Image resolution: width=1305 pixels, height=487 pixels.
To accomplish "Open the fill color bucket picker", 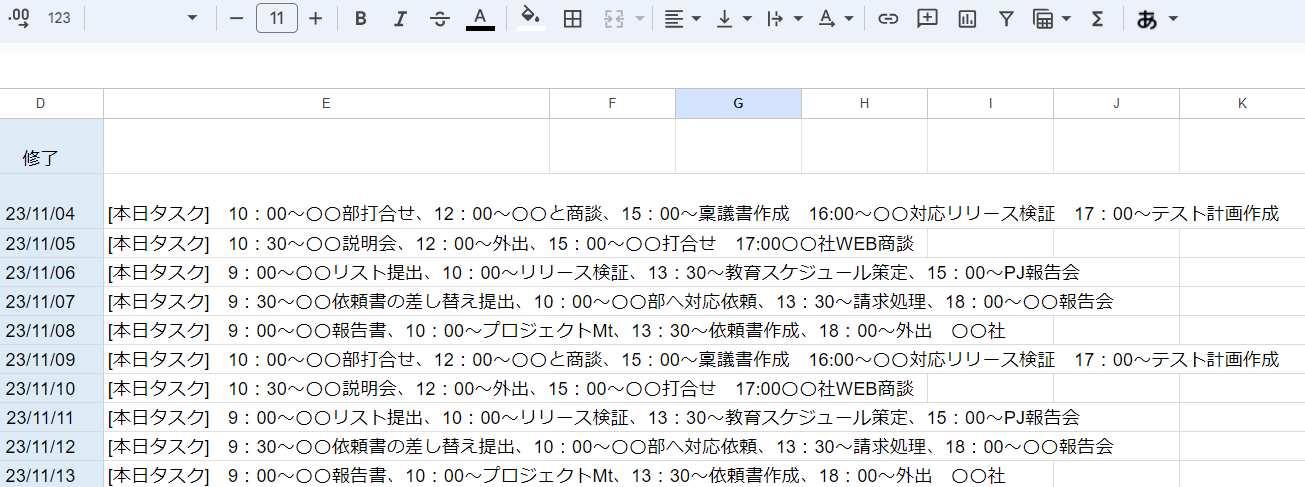I will coord(531,18).
